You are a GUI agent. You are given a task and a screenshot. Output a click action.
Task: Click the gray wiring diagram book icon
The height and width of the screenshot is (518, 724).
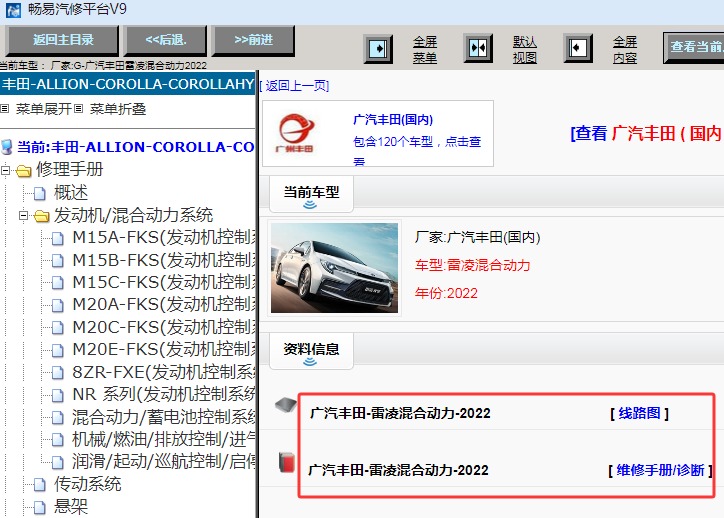tap(286, 405)
